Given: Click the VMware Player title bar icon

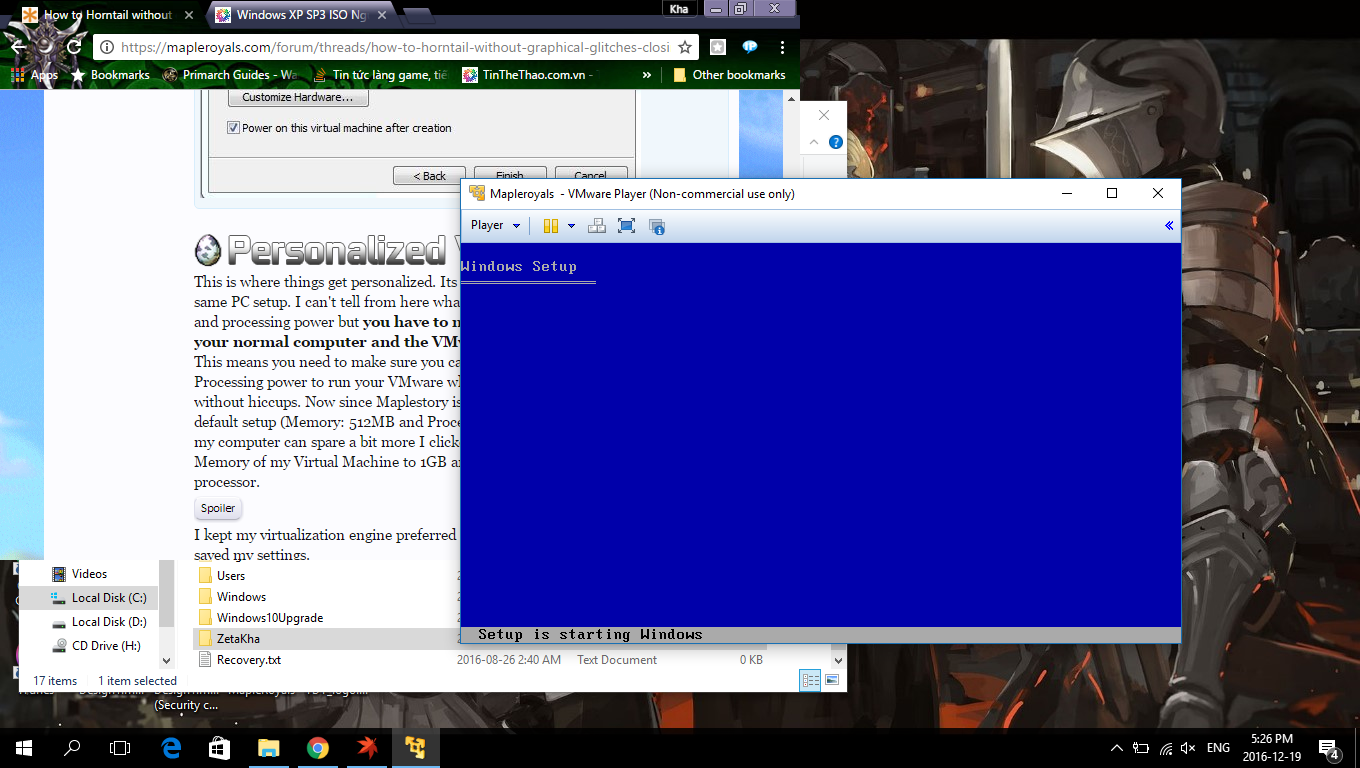Looking at the screenshot, I should click(x=477, y=193).
